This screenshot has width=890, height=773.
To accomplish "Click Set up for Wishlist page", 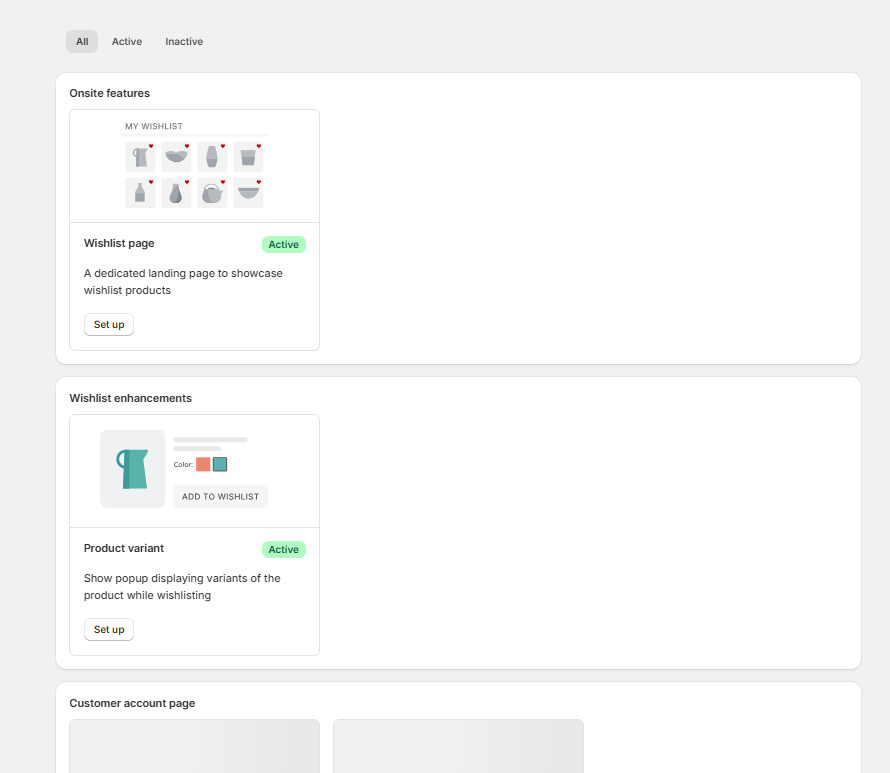I will click(x=109, y=325).
